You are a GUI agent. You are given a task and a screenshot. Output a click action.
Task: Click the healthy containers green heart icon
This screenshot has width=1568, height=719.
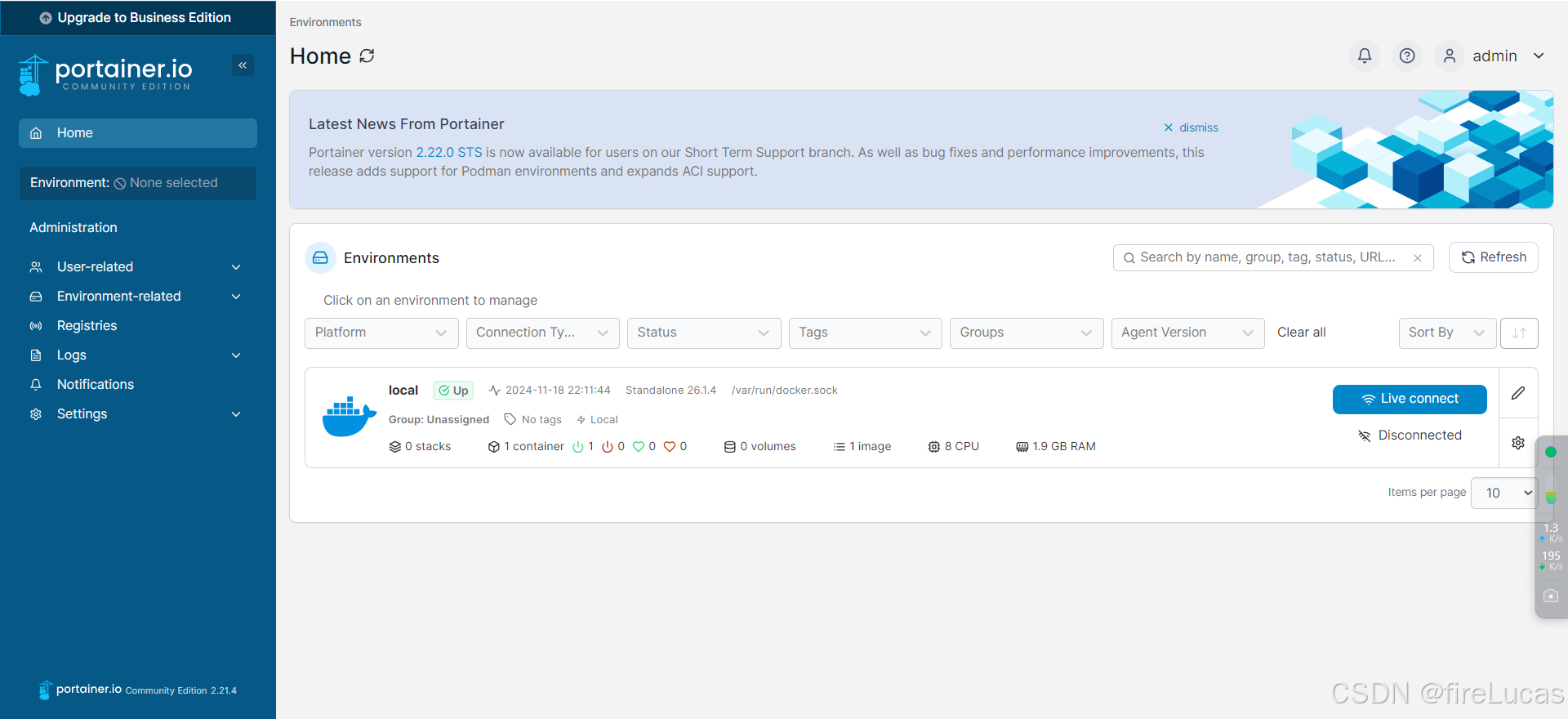tap(639, 447)
